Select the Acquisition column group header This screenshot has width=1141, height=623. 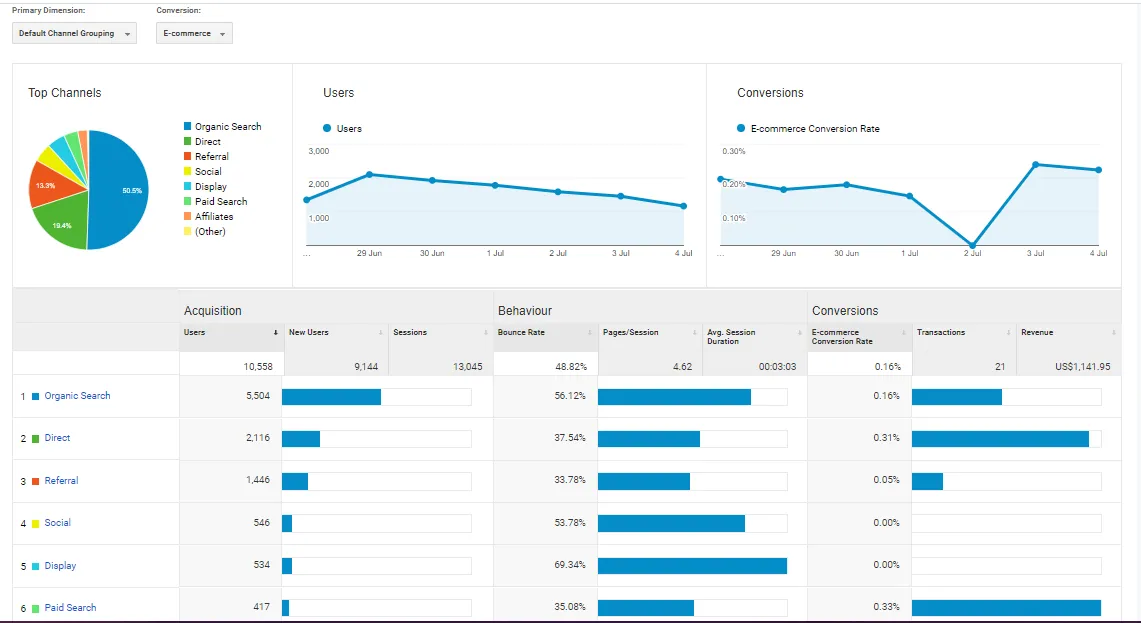coord(211,310)
